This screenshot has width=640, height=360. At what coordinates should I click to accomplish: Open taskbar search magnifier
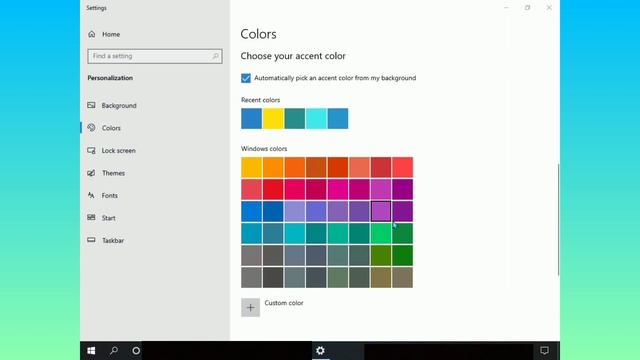(114, 351)
